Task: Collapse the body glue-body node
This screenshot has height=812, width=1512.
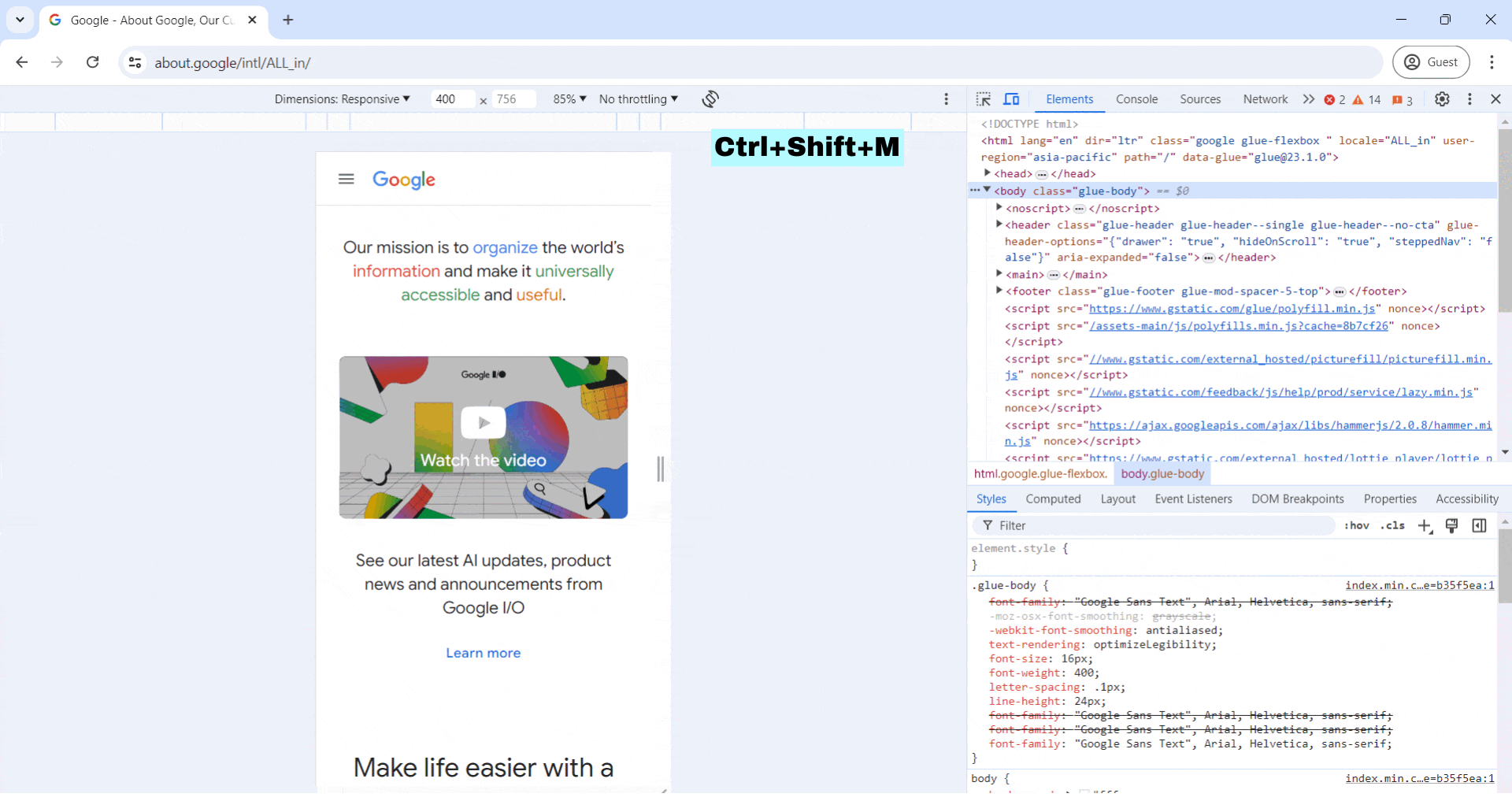Action: 987,190
